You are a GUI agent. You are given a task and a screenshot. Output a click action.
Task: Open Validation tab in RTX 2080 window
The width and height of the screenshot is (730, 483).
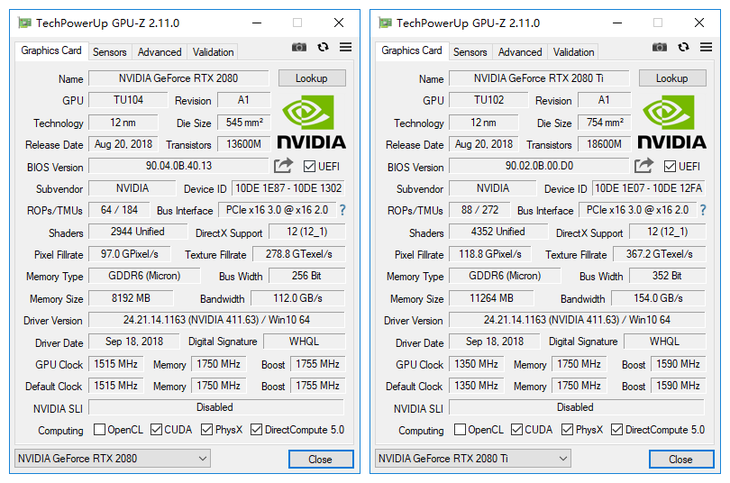pos(213,52)
